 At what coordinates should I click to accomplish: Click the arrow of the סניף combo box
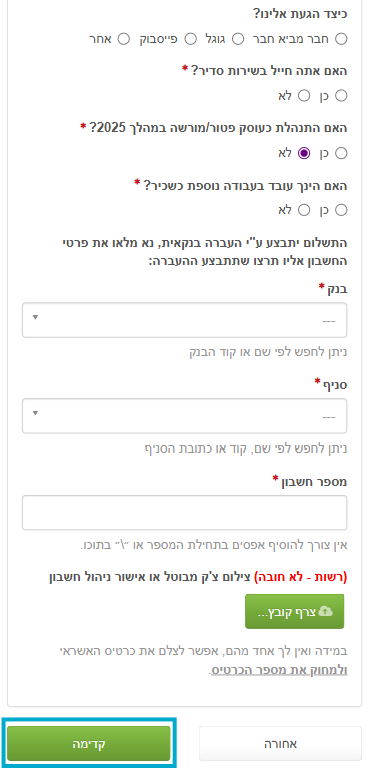(35, 413)
